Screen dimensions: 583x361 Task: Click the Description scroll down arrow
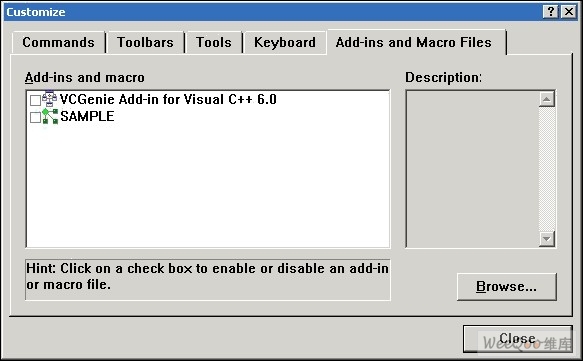coord(547,239)
